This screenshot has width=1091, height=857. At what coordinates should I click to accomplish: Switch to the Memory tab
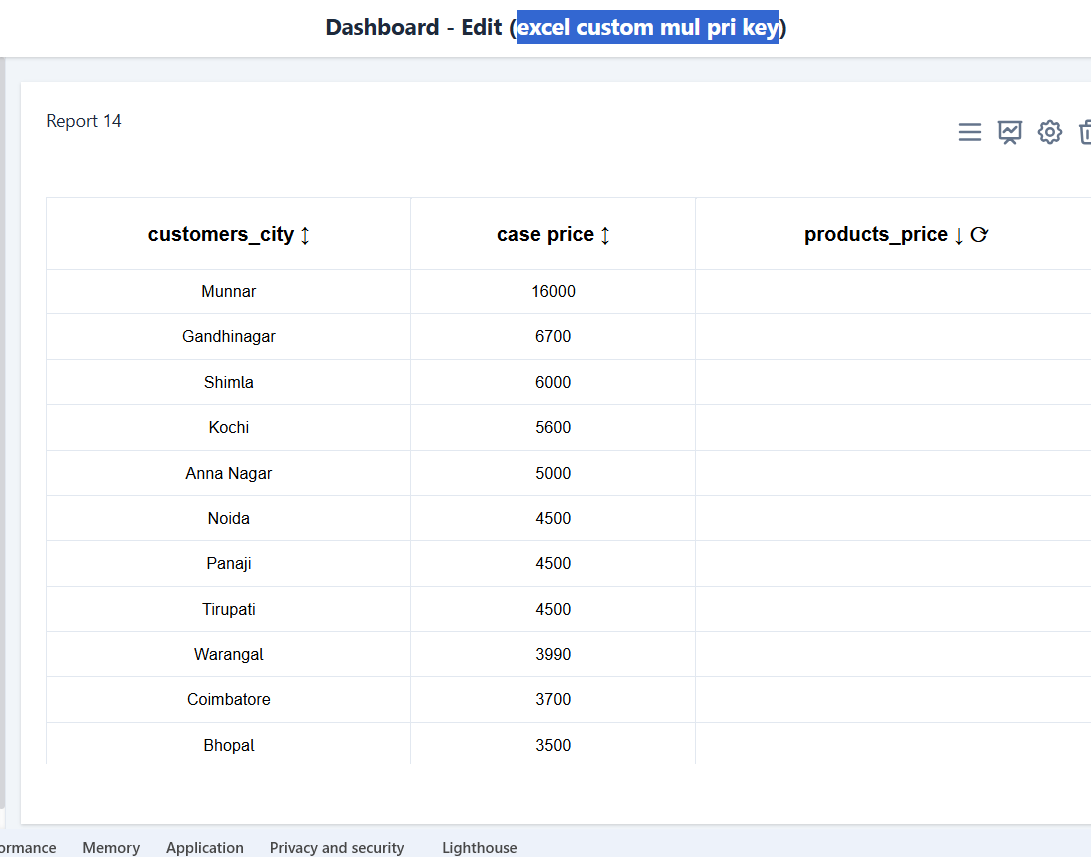pos(111,847)
